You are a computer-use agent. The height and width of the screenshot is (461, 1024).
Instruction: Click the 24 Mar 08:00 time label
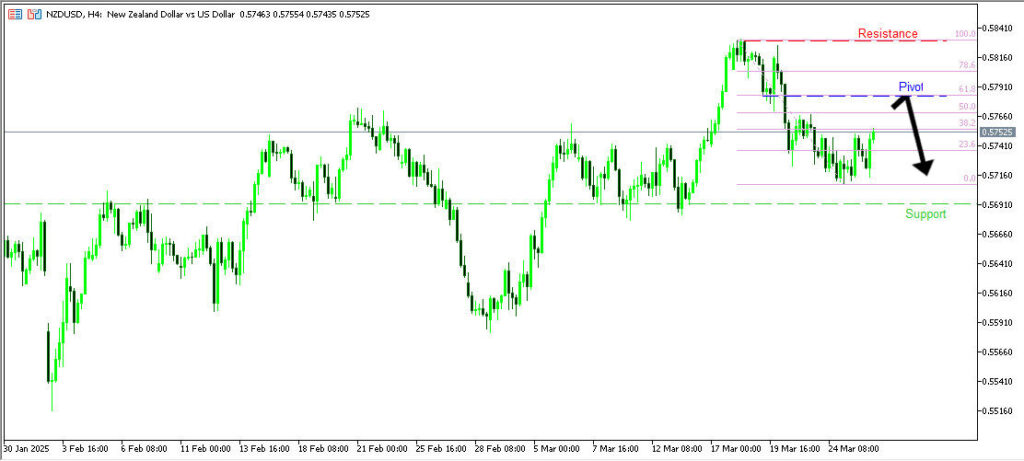point(853,449)
